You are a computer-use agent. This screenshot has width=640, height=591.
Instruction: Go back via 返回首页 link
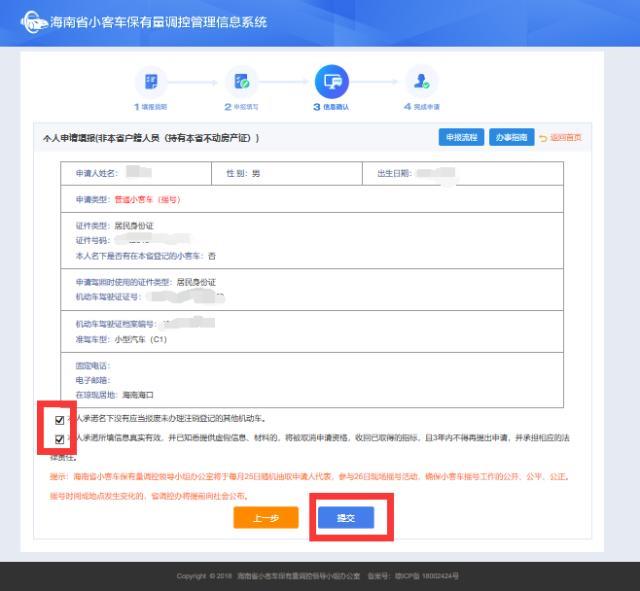coord(565,138)
